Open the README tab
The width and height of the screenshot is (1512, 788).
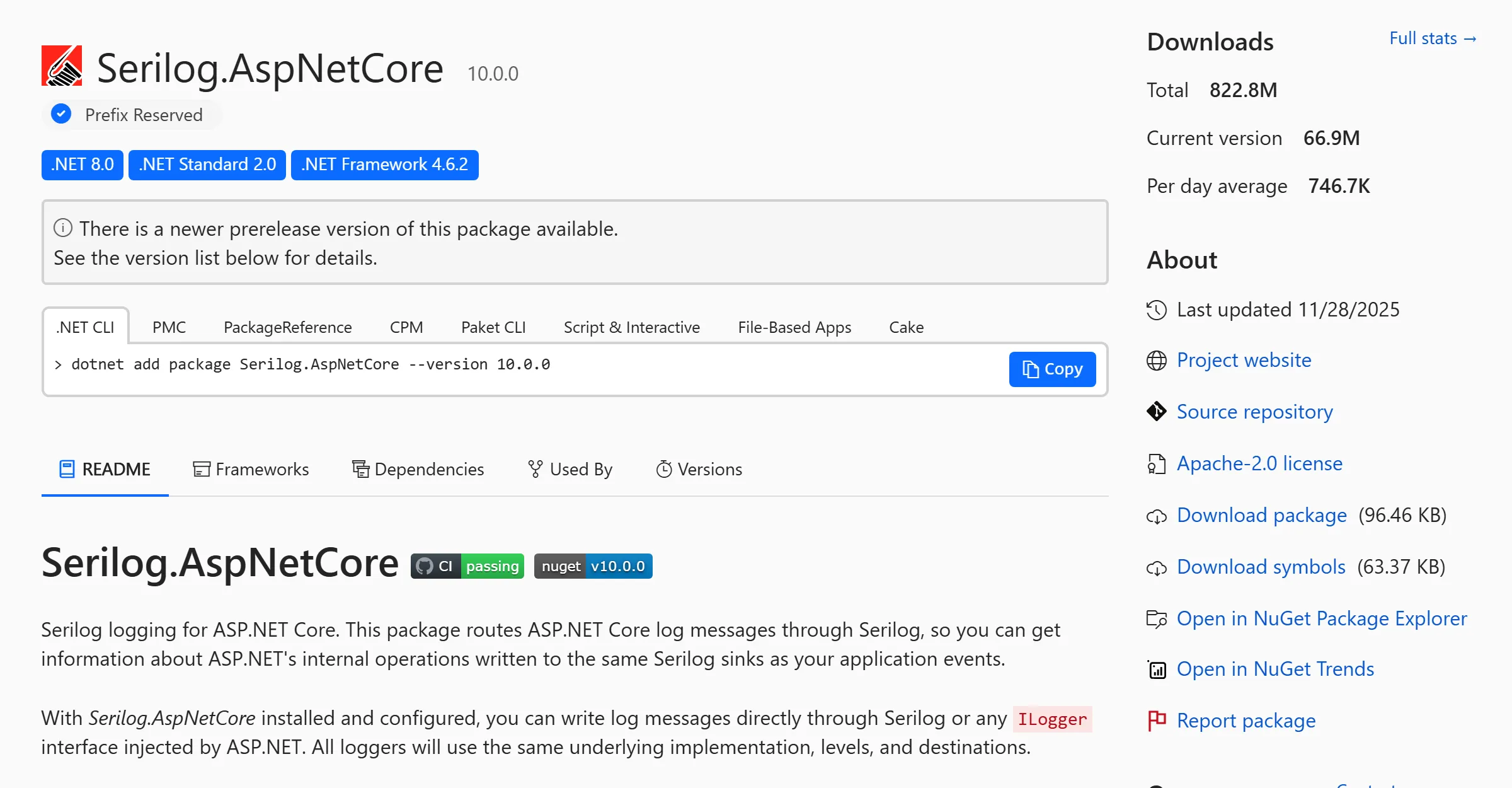pyautogui.click(x=105, y=469)
